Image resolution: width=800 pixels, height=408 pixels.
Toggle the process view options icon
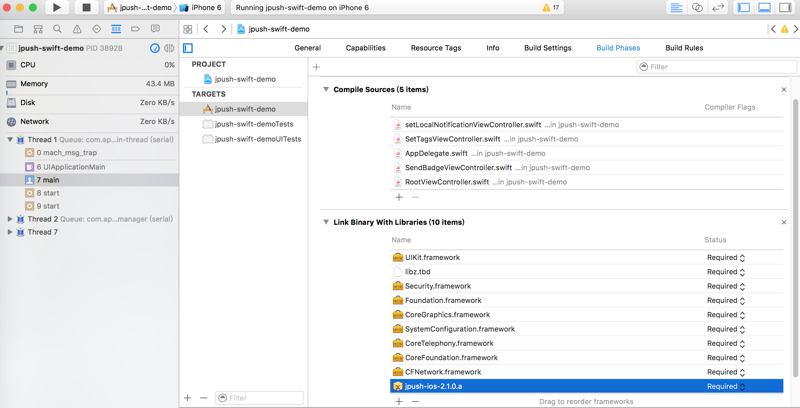[x=169, y=48]
